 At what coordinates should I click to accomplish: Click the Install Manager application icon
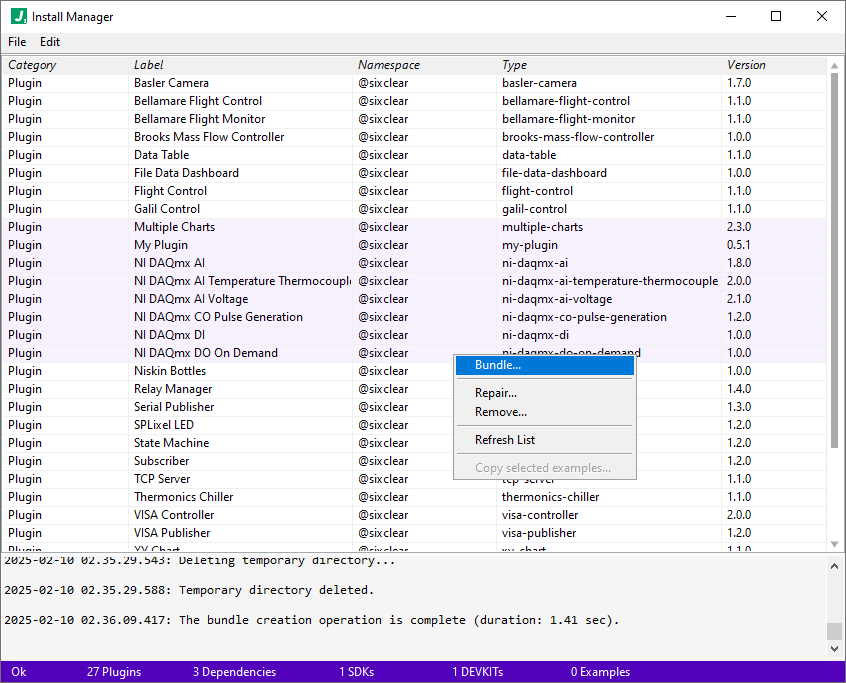(x=18, y=16)
